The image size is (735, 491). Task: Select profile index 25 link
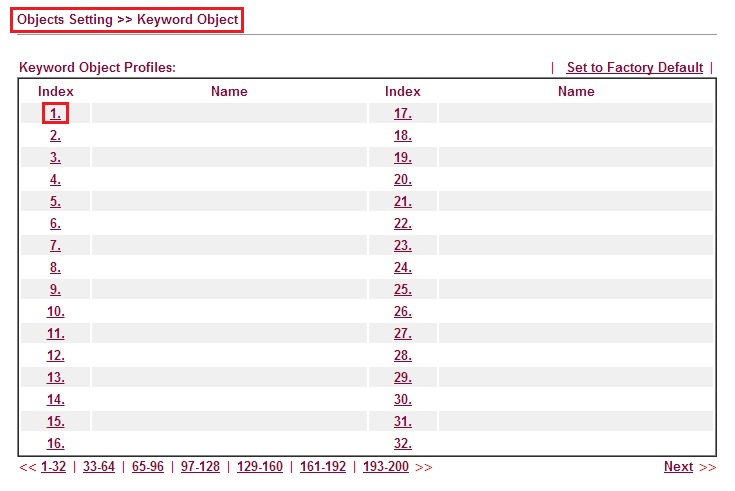click(x=402, y=289)
